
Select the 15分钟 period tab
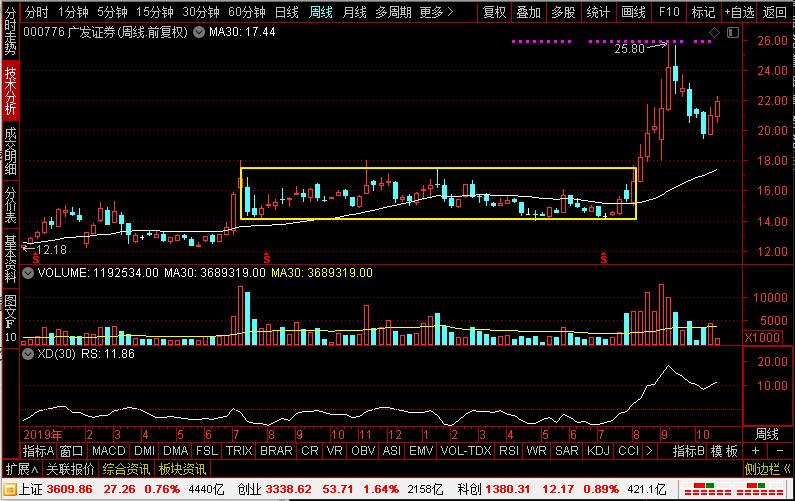pyautogui.click(x=155, y=12)
